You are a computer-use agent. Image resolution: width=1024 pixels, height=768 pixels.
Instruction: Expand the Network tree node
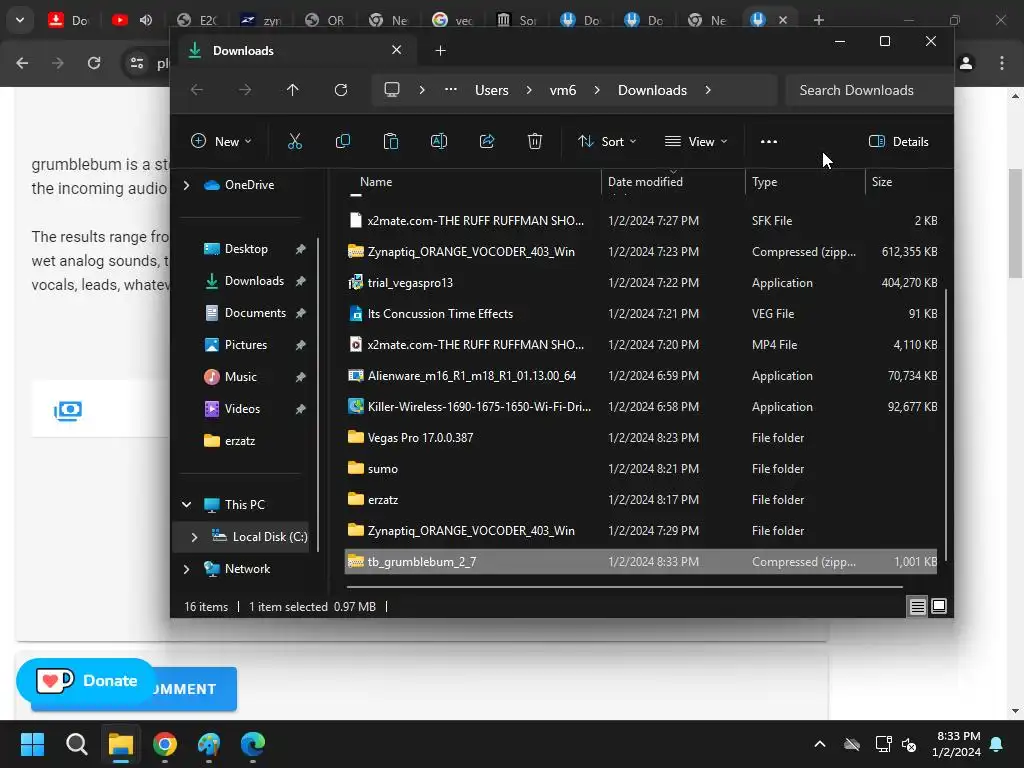click(x=187, y=569)
